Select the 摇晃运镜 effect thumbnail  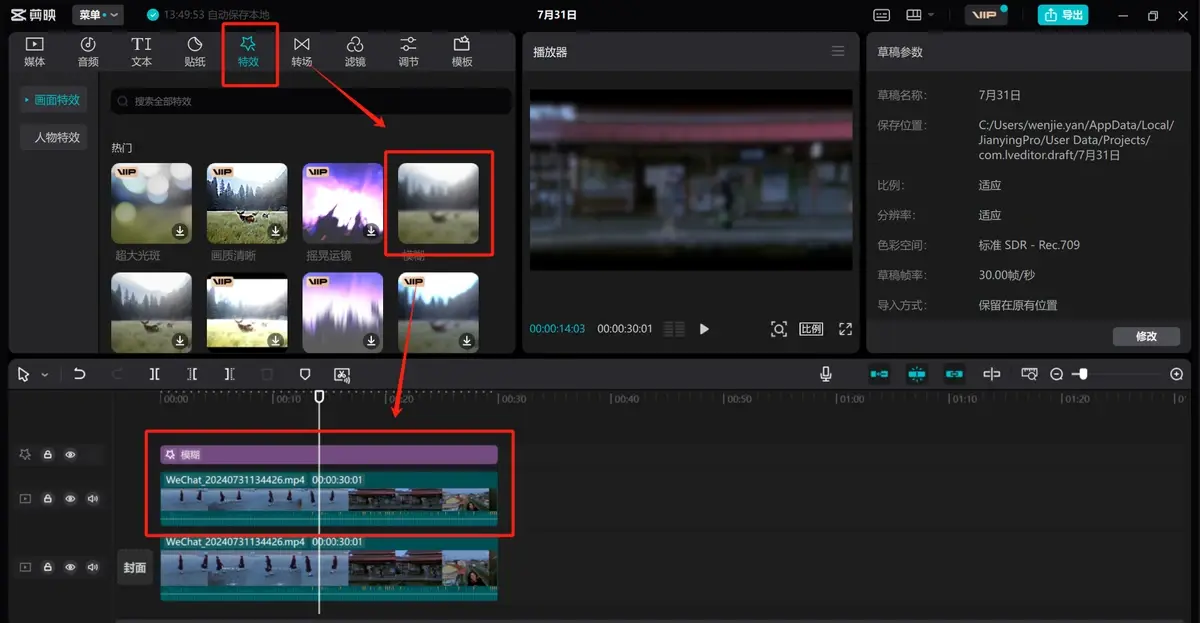(343, 204)
